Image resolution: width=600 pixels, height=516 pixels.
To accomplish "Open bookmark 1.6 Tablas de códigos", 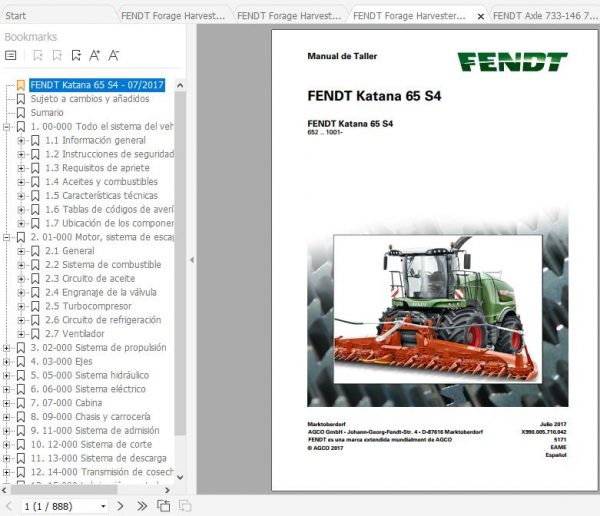I will pos(109,209).
